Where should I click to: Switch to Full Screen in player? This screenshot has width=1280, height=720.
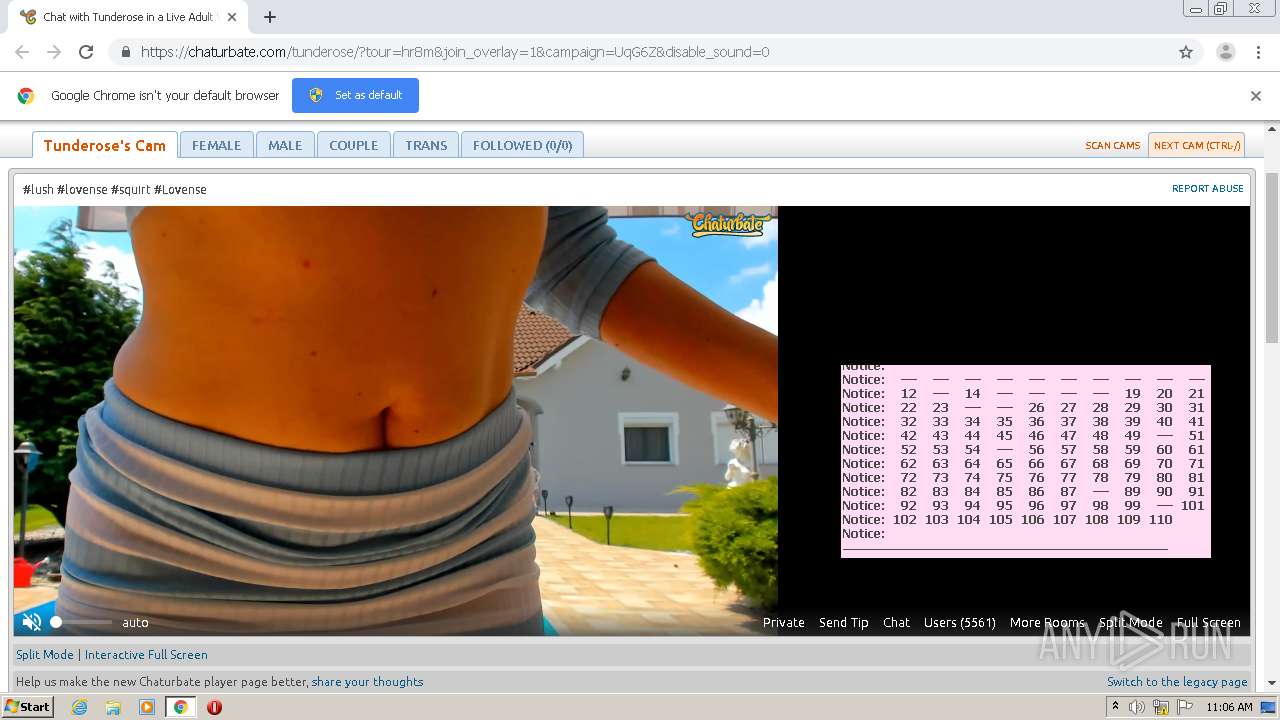[1208, 622]
